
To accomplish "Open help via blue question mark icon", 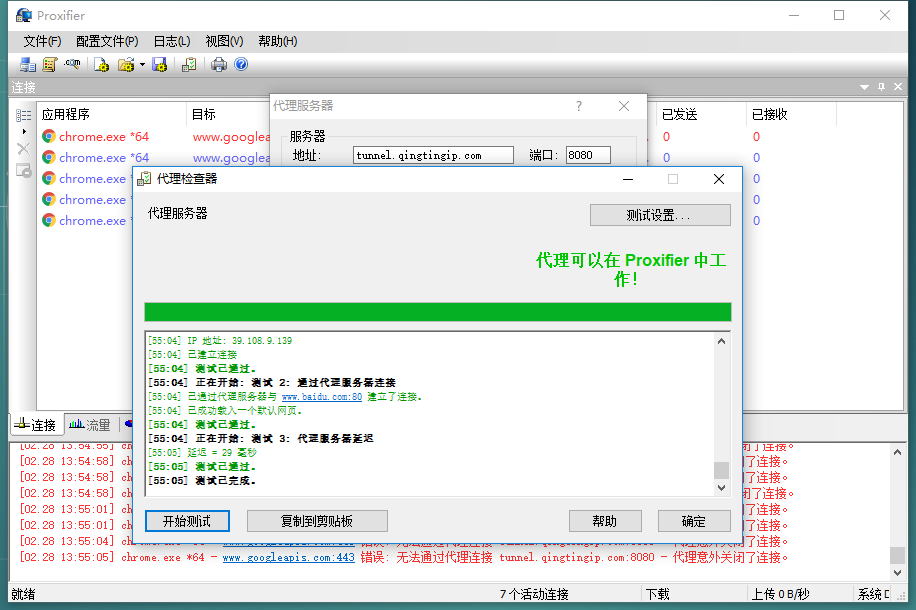I will pos(241,64).
